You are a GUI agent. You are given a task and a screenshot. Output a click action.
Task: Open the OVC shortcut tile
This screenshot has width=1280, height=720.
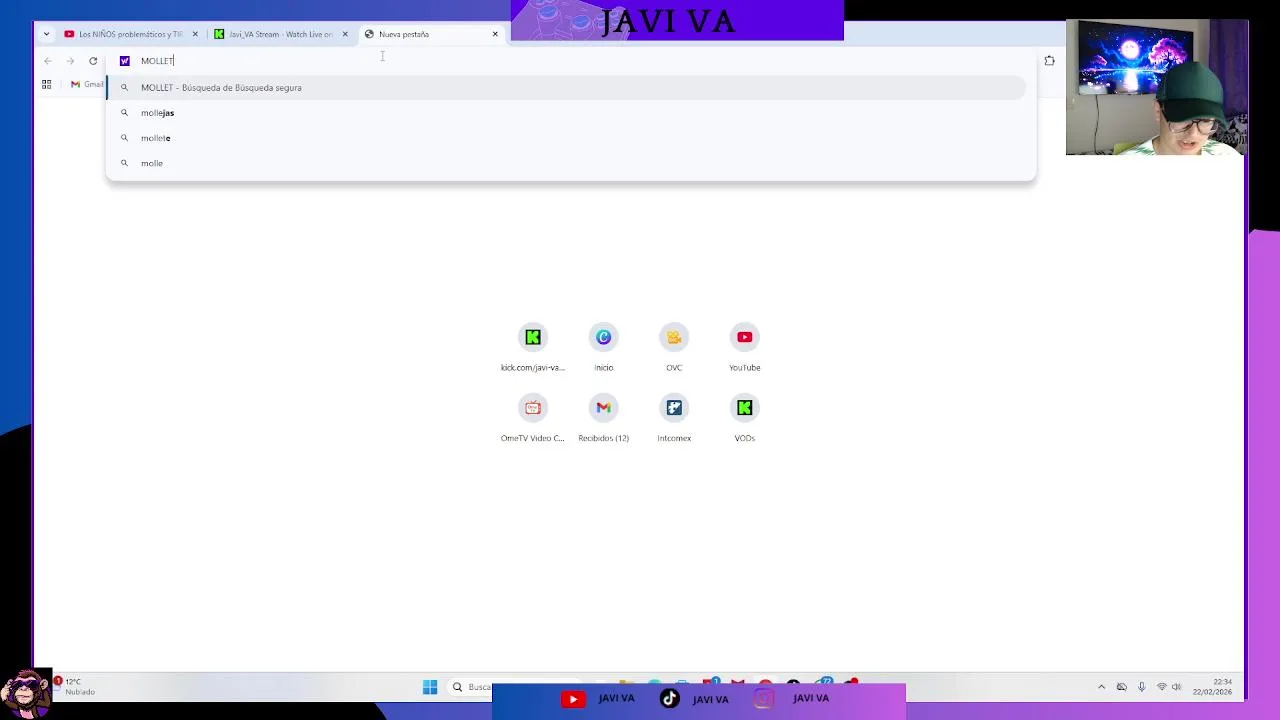point(674,348)
